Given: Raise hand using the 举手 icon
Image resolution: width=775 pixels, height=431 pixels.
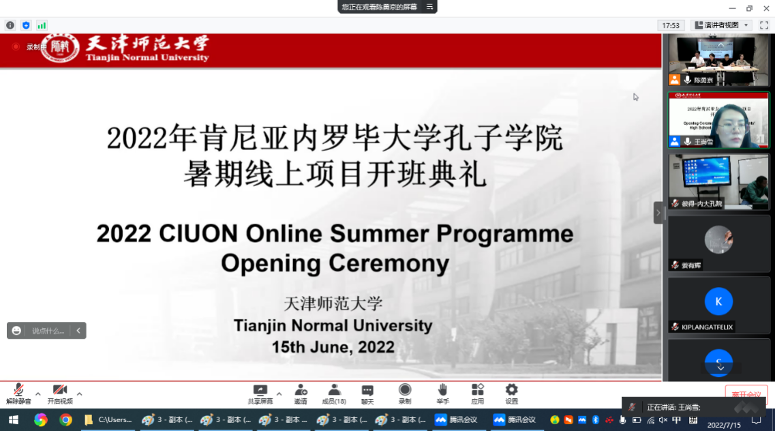Looking at the screenshot, I should click(442, 390).
